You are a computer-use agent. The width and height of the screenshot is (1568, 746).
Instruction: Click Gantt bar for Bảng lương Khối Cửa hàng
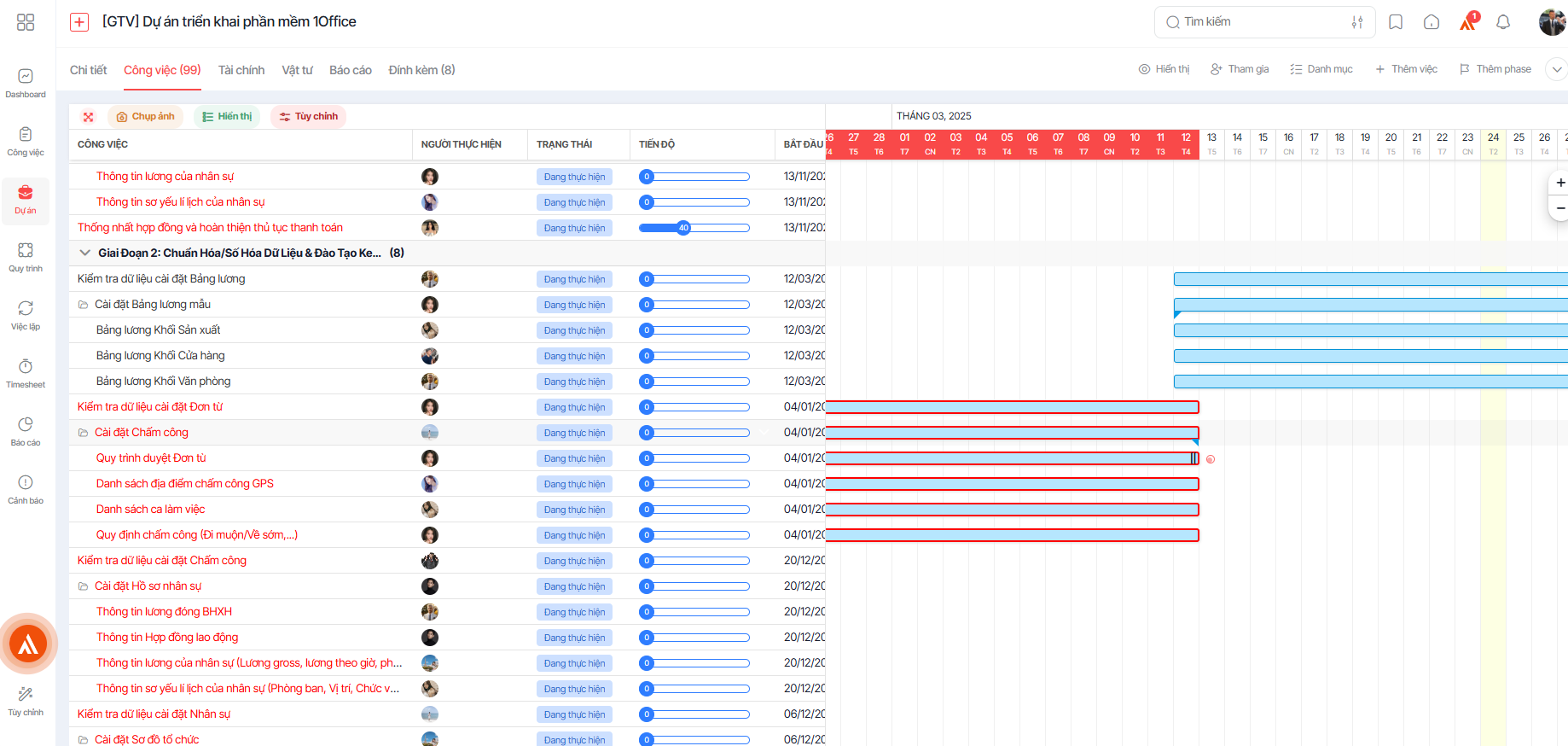[x=1370, y=356]
